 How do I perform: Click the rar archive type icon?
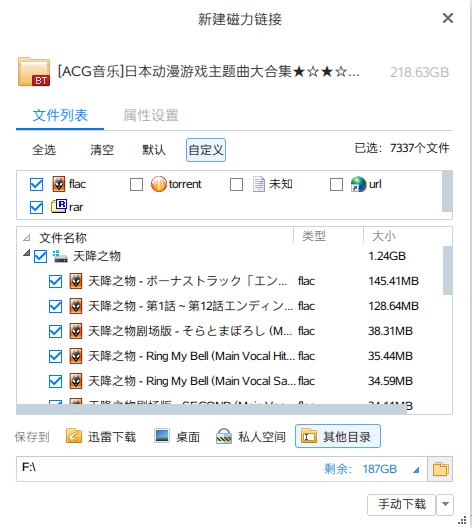tap(59, 206)
